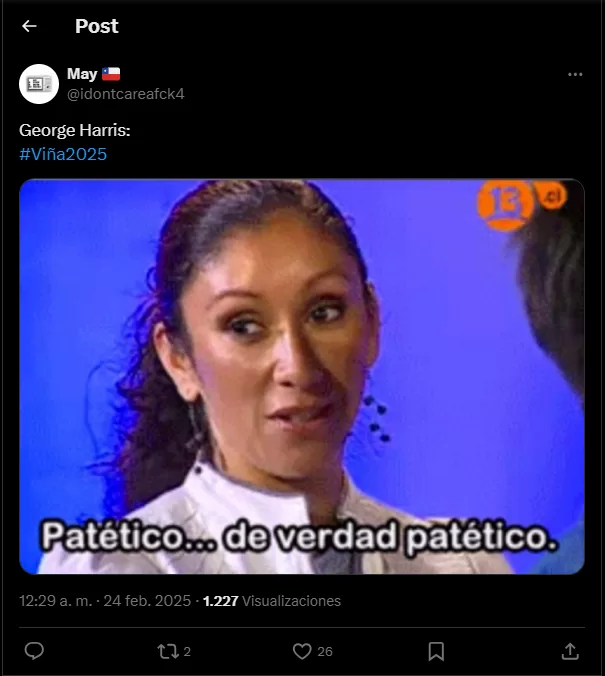The image size is (605, 676).
Task: Click the 1.227 Visualizaciones count
Action: point(272,601)
